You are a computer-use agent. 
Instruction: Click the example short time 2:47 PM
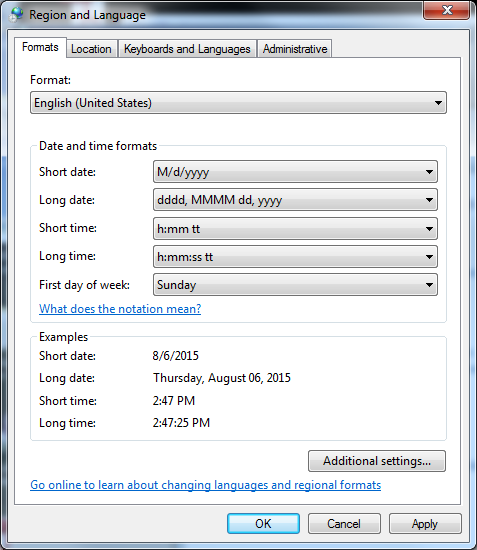point(174,401)
